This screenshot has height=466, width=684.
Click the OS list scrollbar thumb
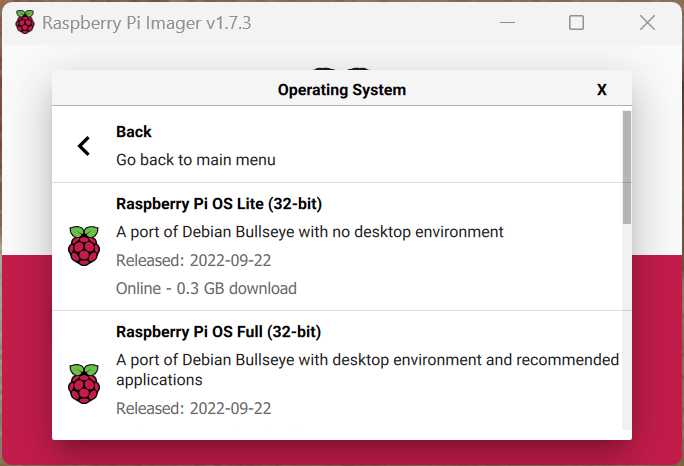tap(627, 167)
